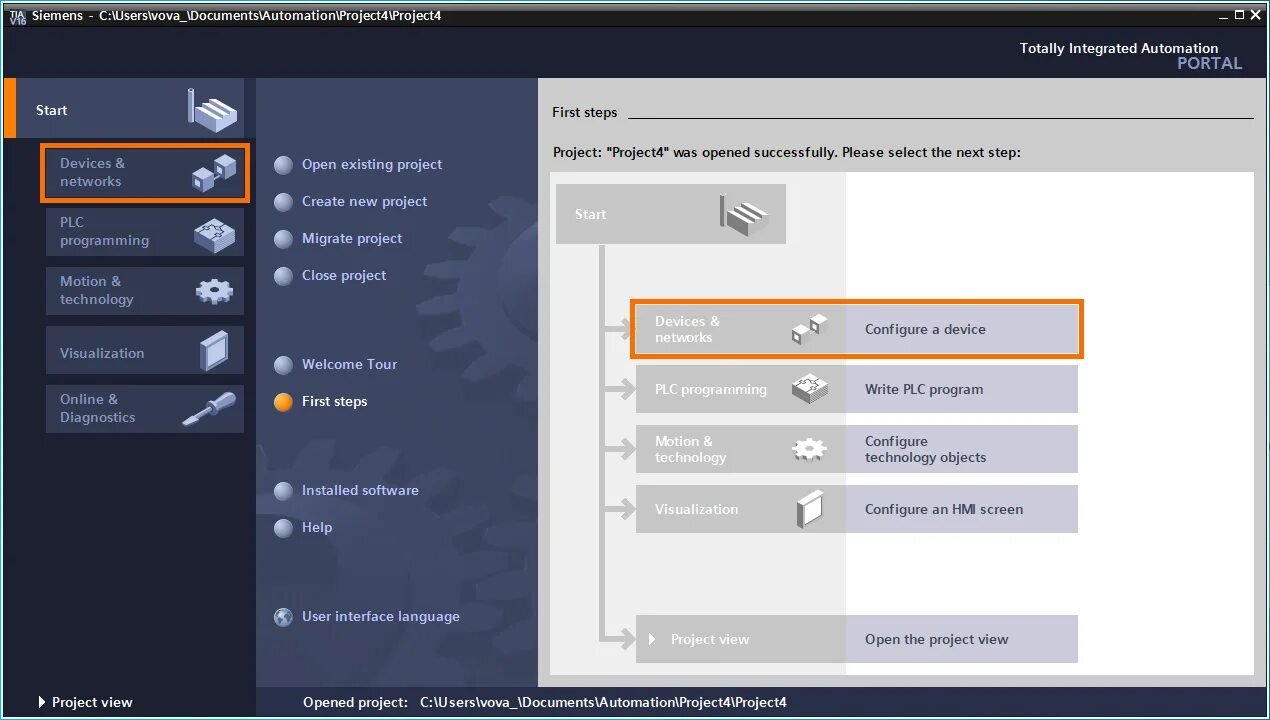Screen dimensions: 1270x720
Task: Choose Close project
Action: click(x=344, y=276)
